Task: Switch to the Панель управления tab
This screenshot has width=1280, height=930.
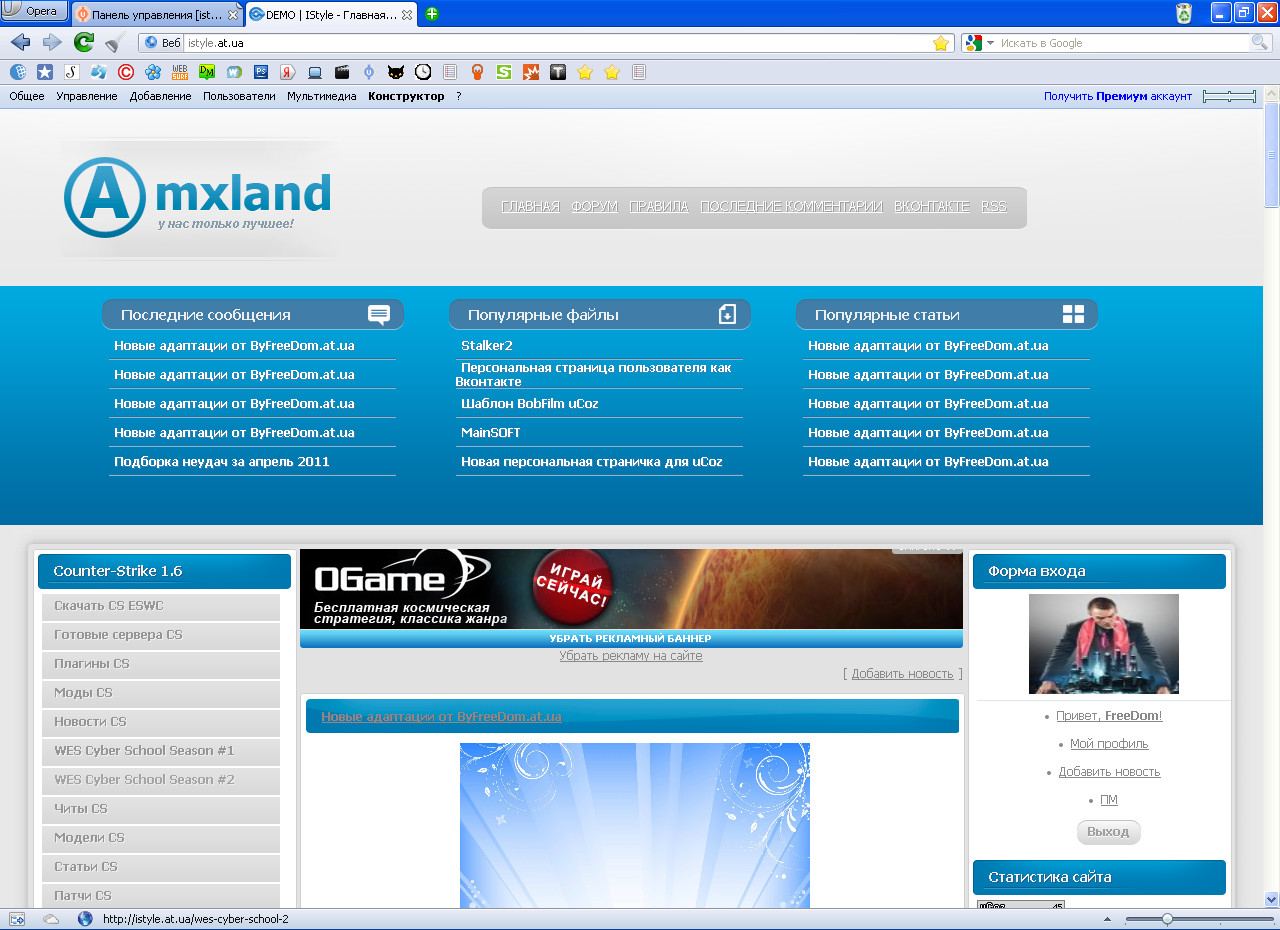Action: click(x=157, y=15)
